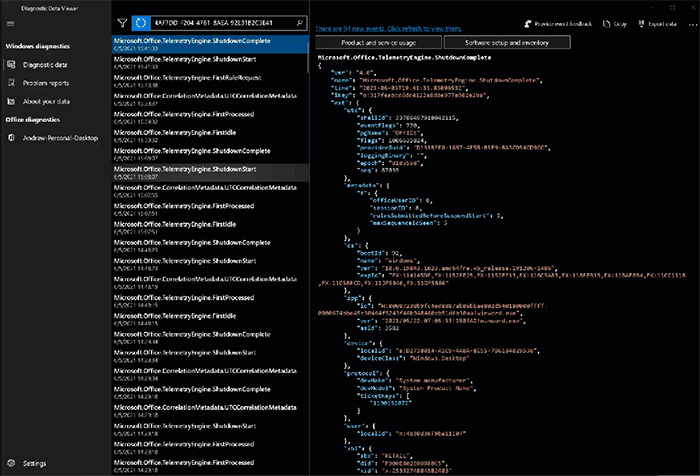
Task: Select the highlighted blue ShutdownComplete event
Action: [x=210, y=44]
